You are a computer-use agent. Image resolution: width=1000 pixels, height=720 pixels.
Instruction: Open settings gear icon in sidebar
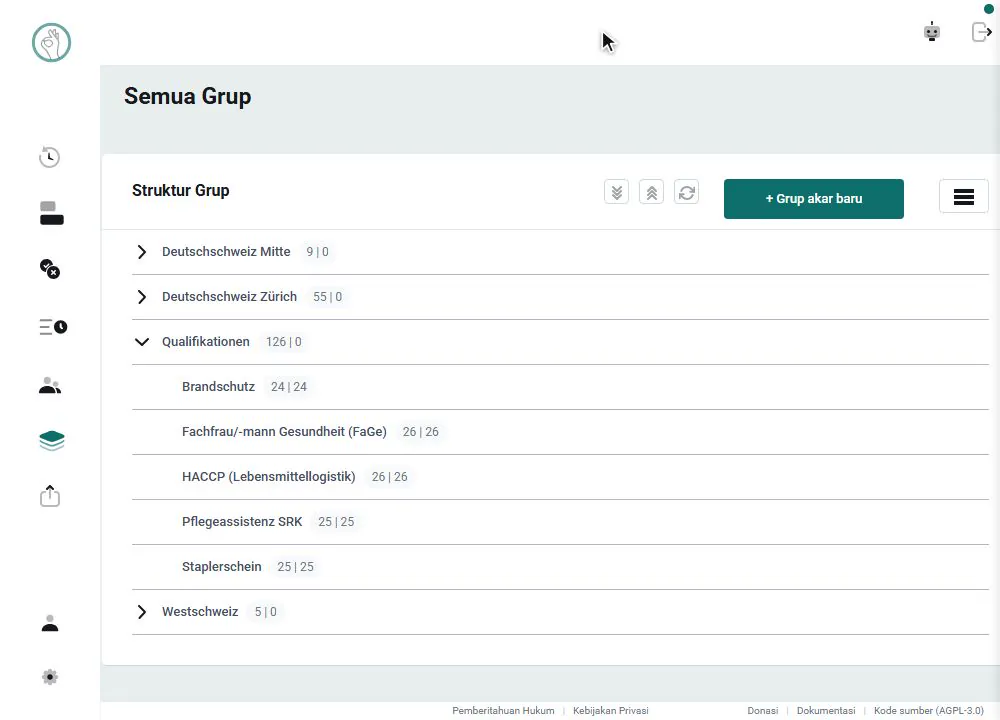point(50,677)
